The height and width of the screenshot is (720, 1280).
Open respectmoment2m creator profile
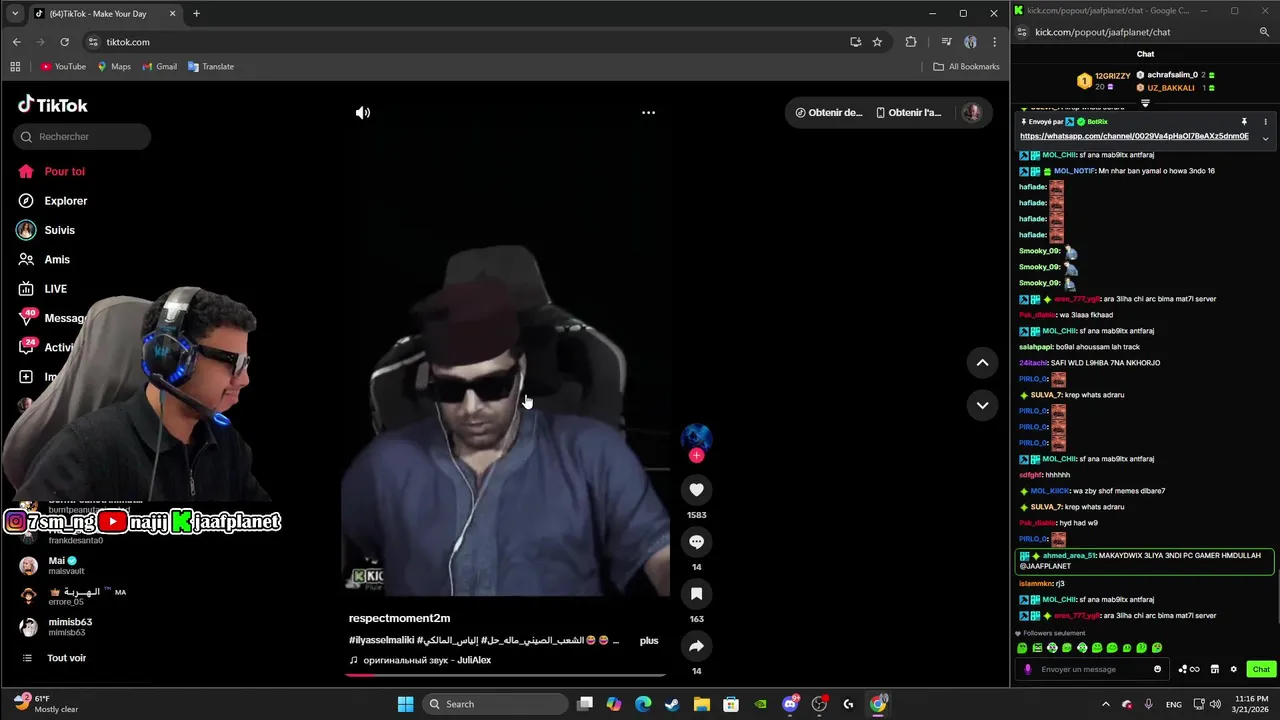pos(399,618)
